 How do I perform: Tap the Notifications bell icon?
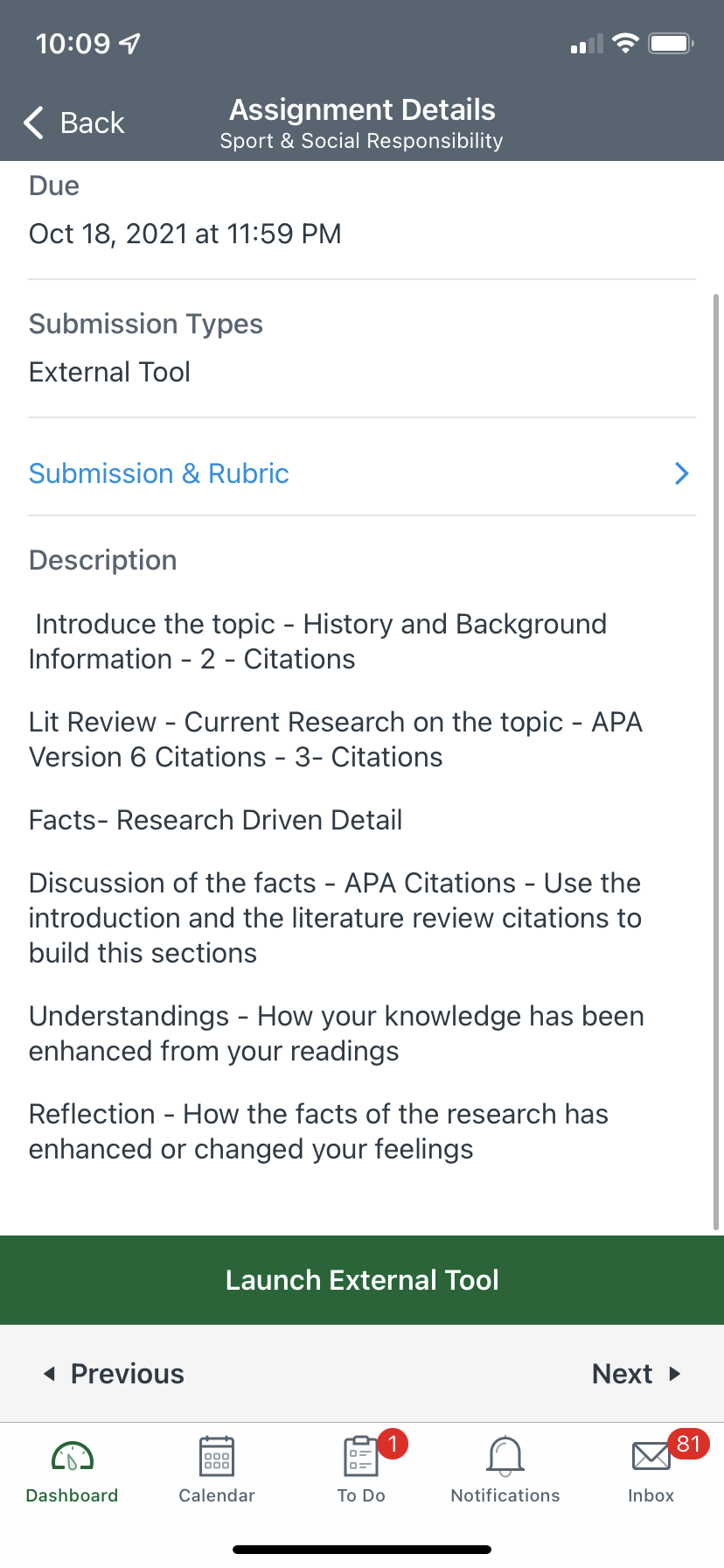point(505,1457)
